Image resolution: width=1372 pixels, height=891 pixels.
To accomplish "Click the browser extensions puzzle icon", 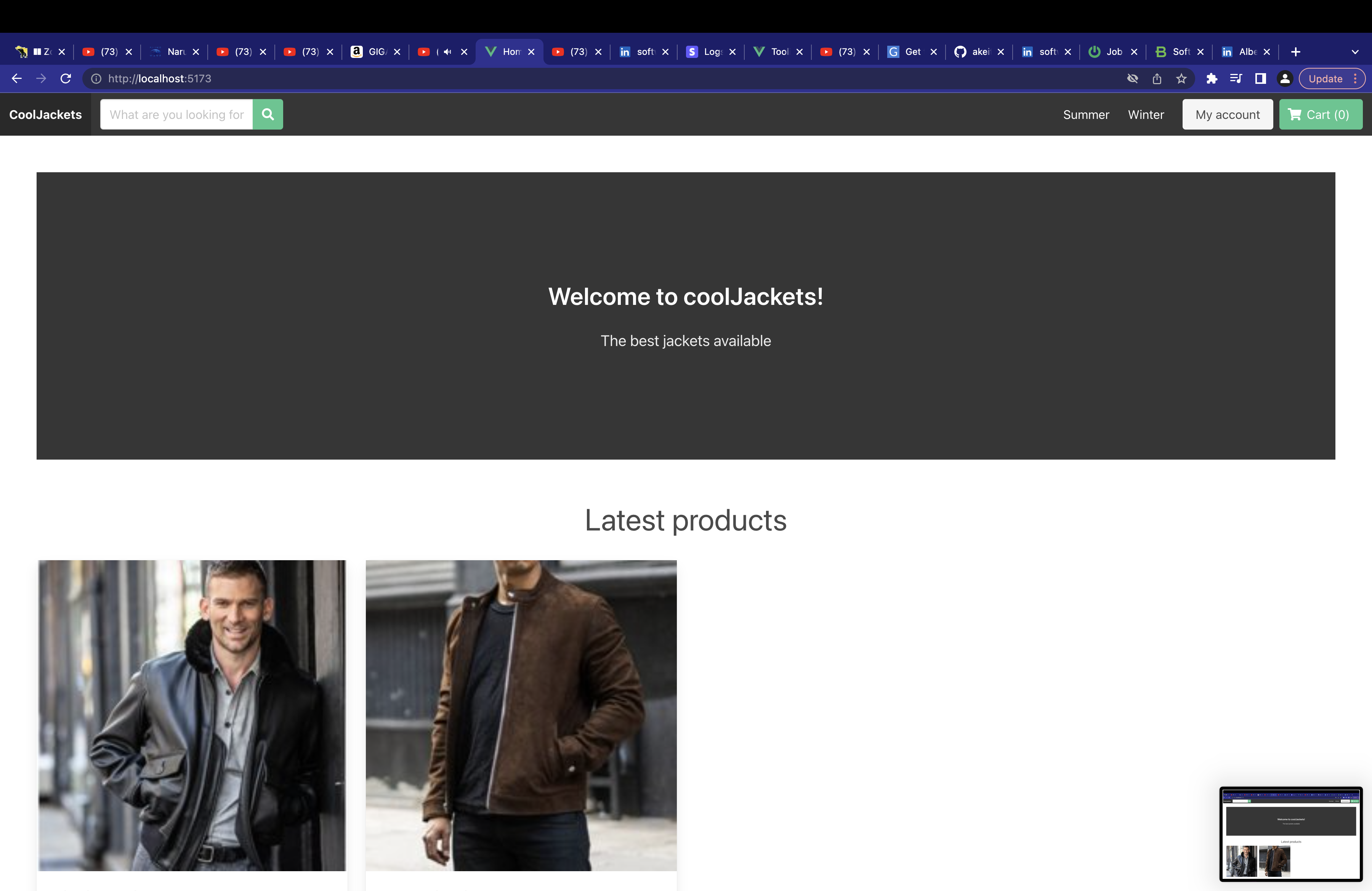I will pyautogui.click(x=1212, y=79).
